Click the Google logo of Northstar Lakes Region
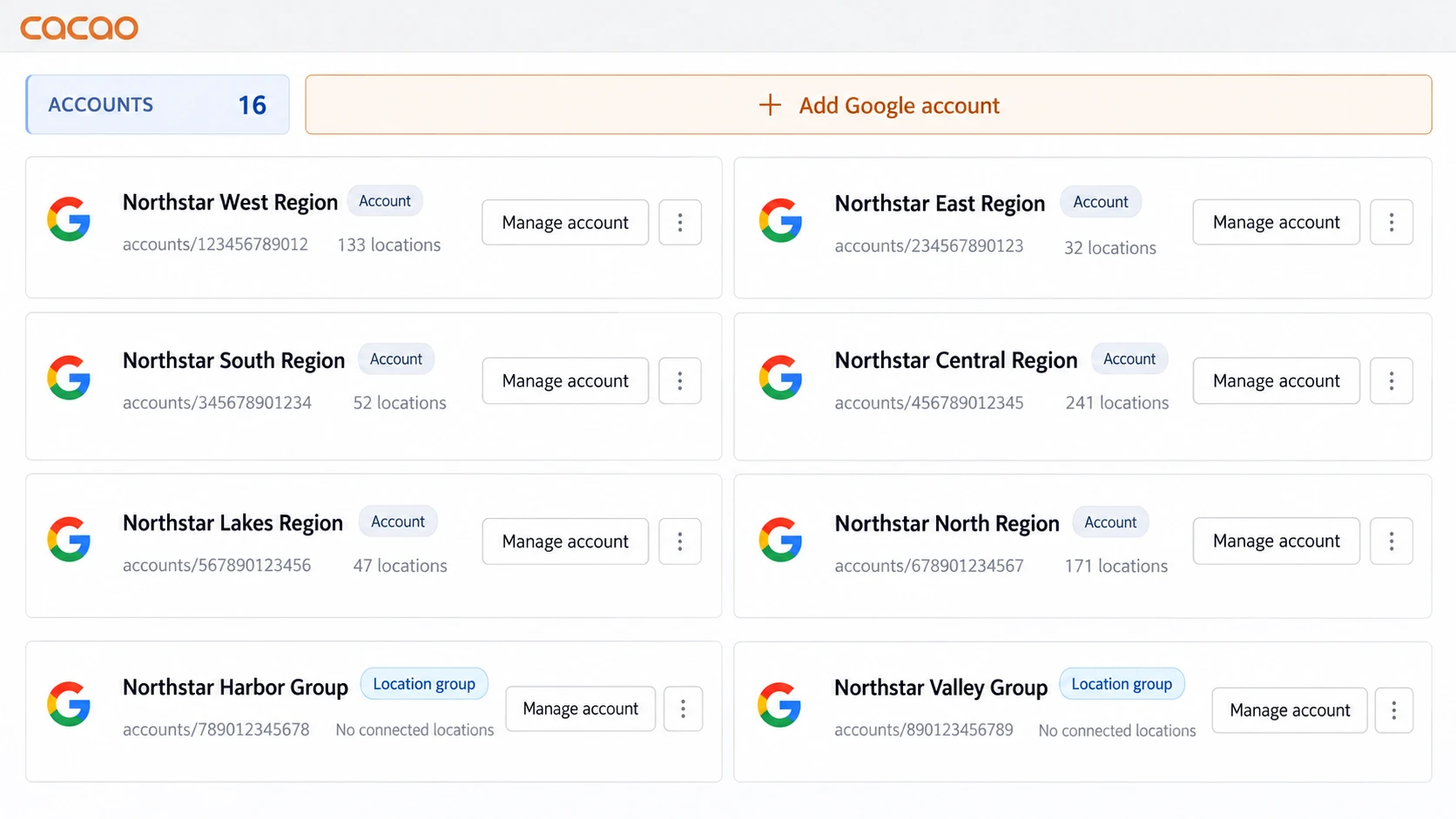 click(69, 540)
